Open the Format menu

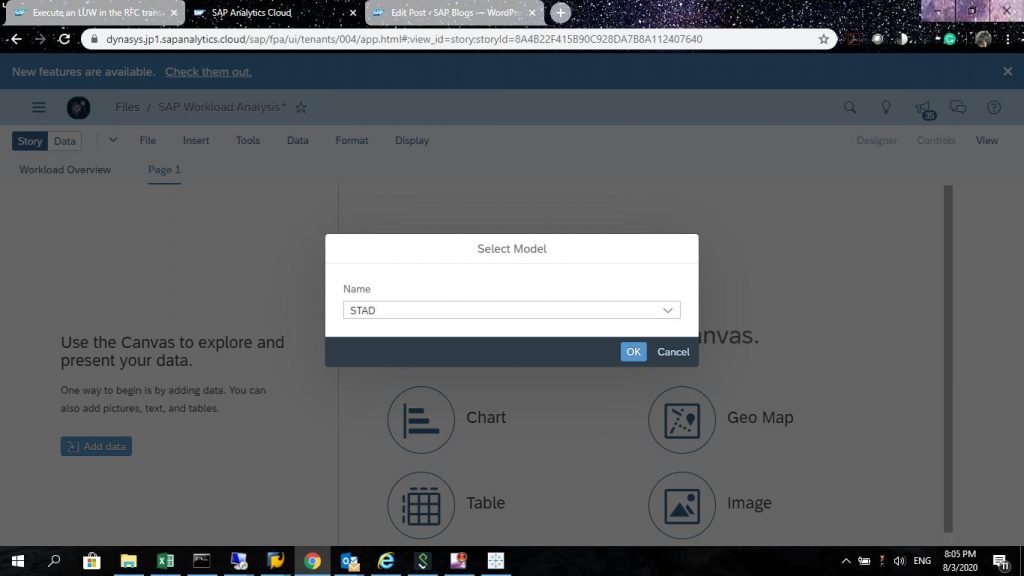click(351, 140)
